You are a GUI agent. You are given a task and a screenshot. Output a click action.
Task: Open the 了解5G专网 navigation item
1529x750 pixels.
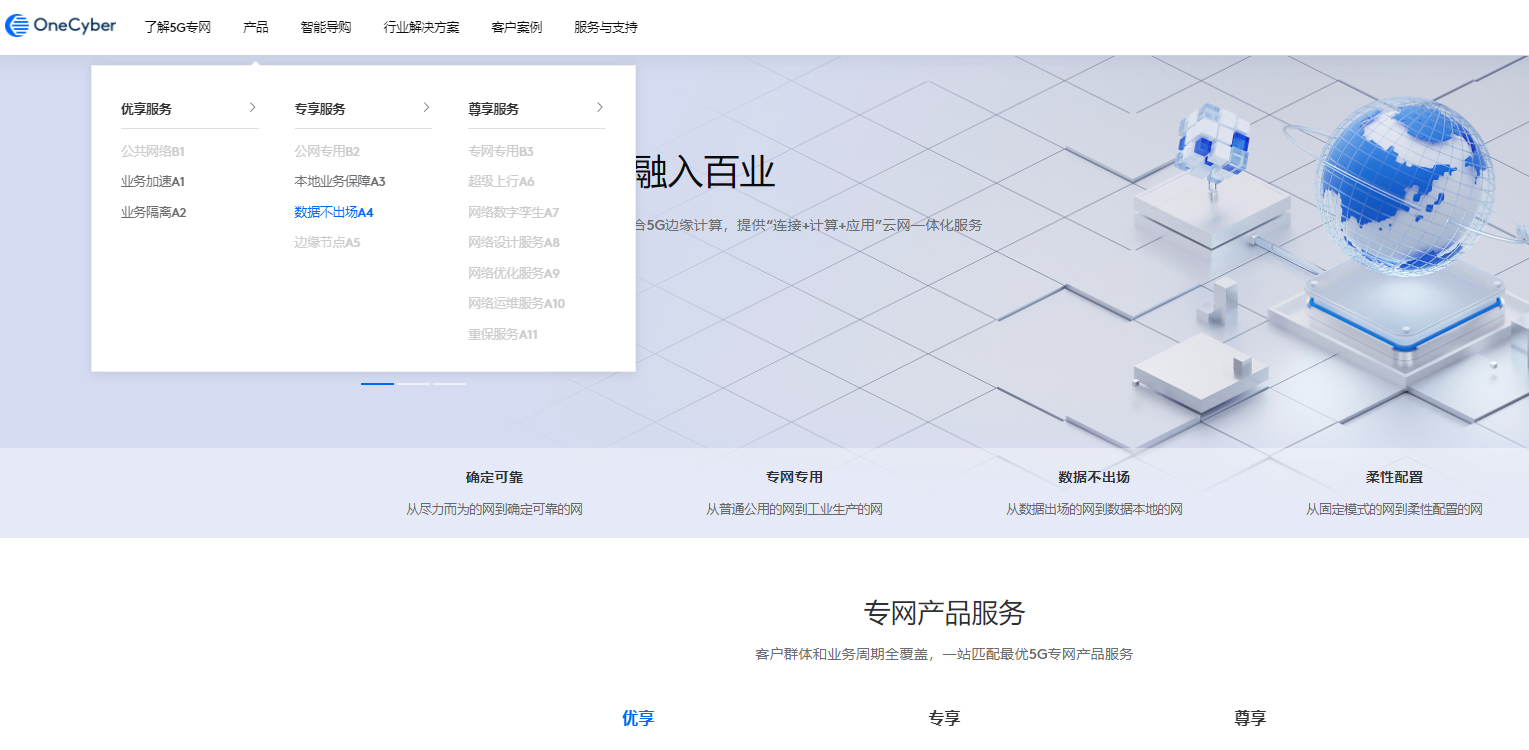[177, 27]
